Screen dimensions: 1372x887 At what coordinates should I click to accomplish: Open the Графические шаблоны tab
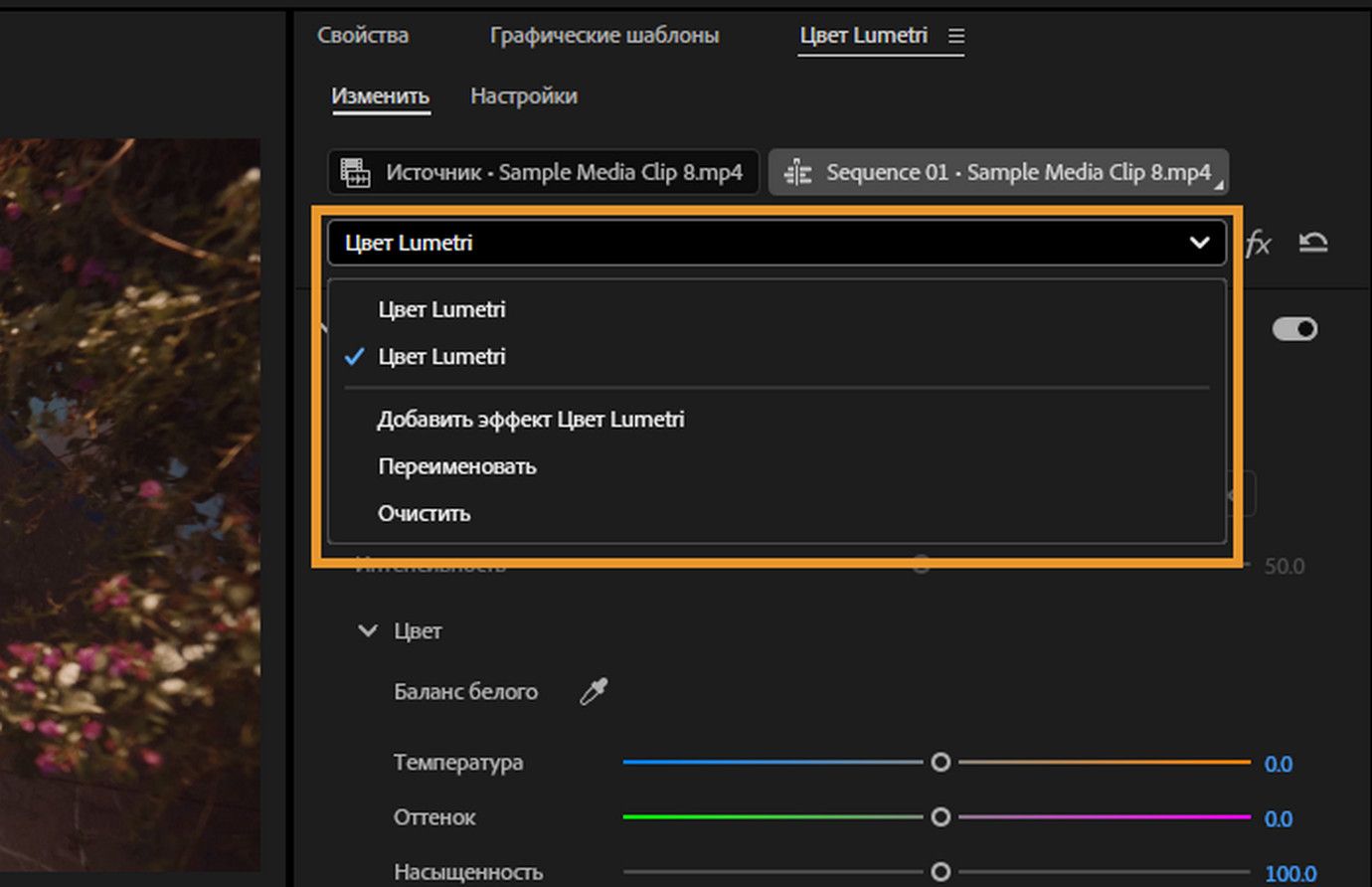click(x=604, y=36)
